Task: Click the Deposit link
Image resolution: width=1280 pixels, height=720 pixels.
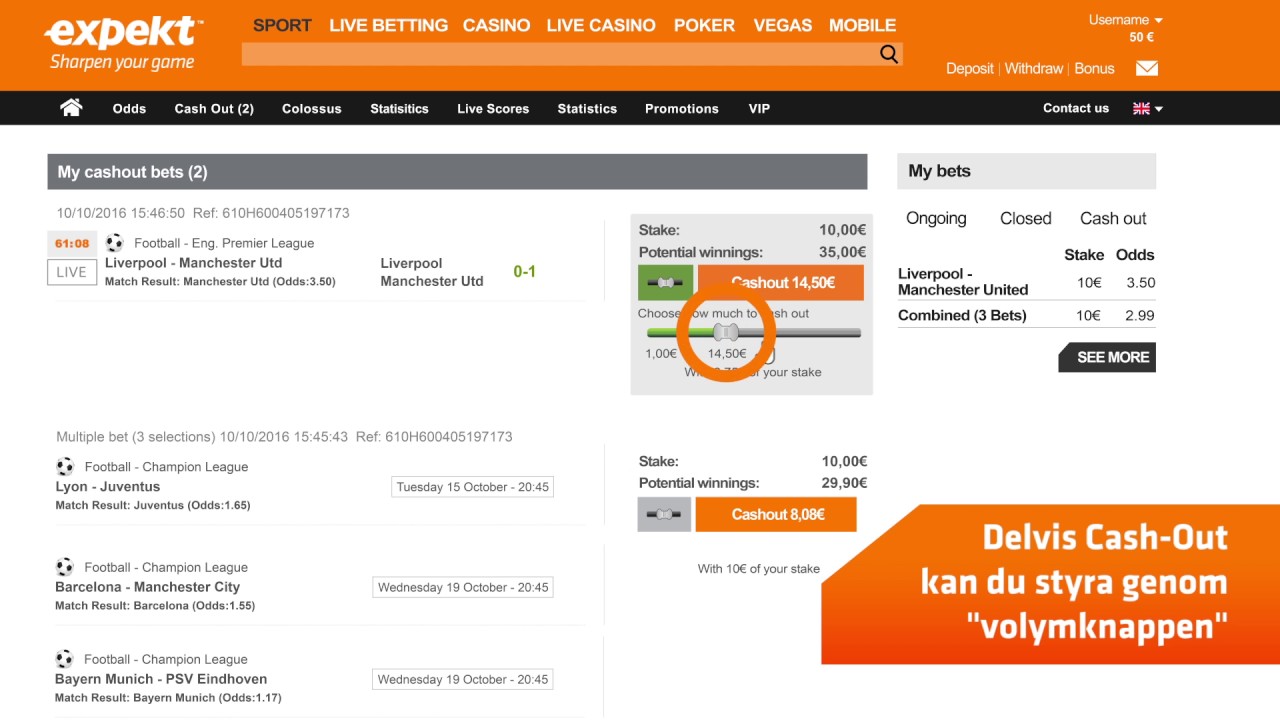Action: [970, 68]
